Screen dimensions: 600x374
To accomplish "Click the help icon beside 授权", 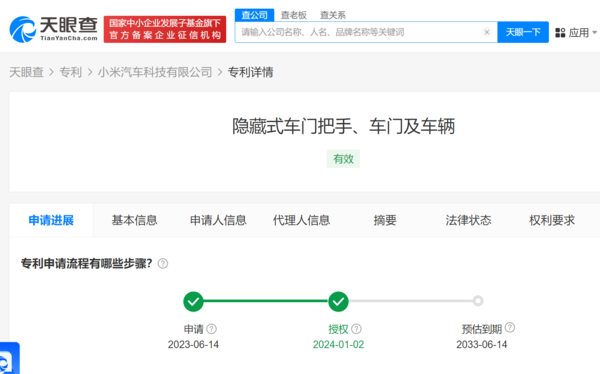I will (356, 329).
